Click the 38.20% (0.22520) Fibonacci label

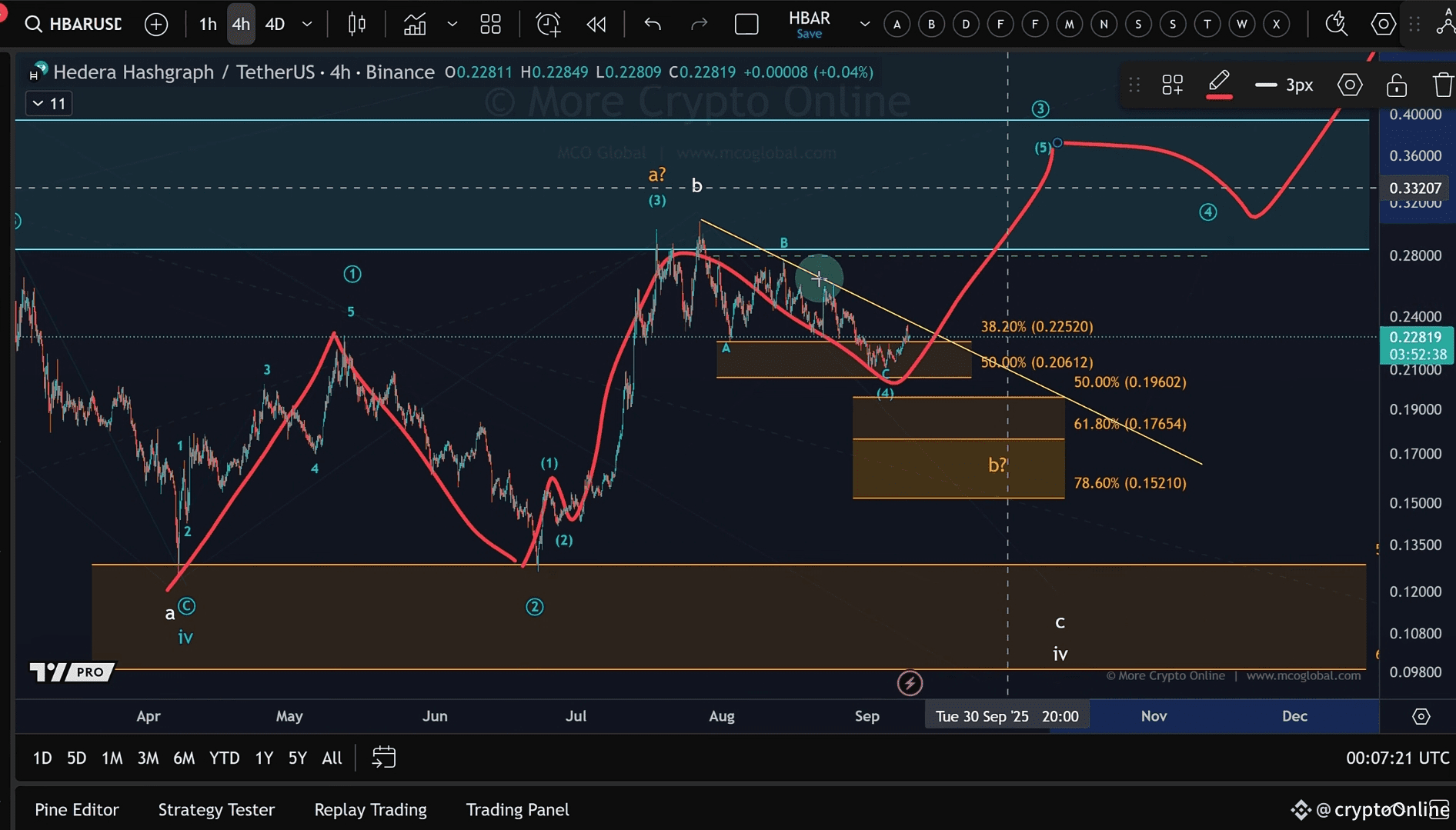coord(1037,327)
